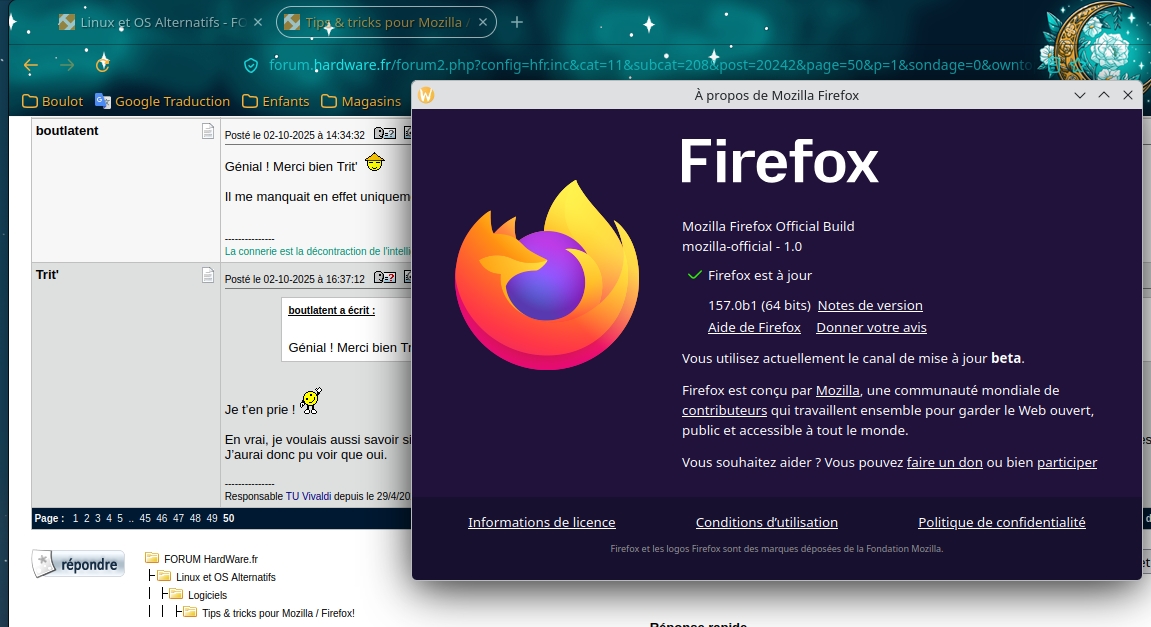Viewport: 1151px width, 627px height.
Task: Open the Mozilla link in the About dialog
Action: (x=838, y=391)
